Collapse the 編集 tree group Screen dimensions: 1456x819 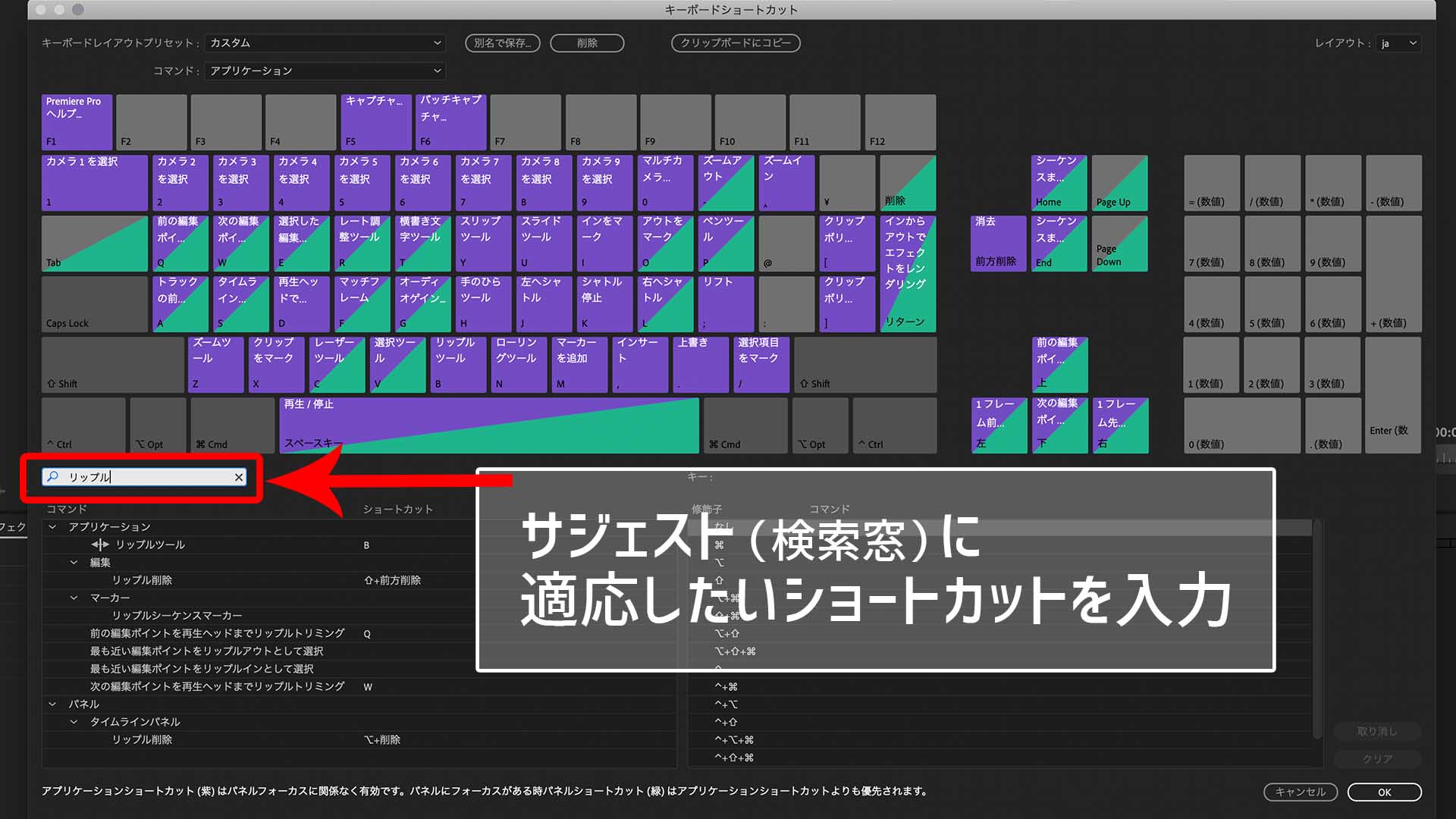tap(74, 562)
